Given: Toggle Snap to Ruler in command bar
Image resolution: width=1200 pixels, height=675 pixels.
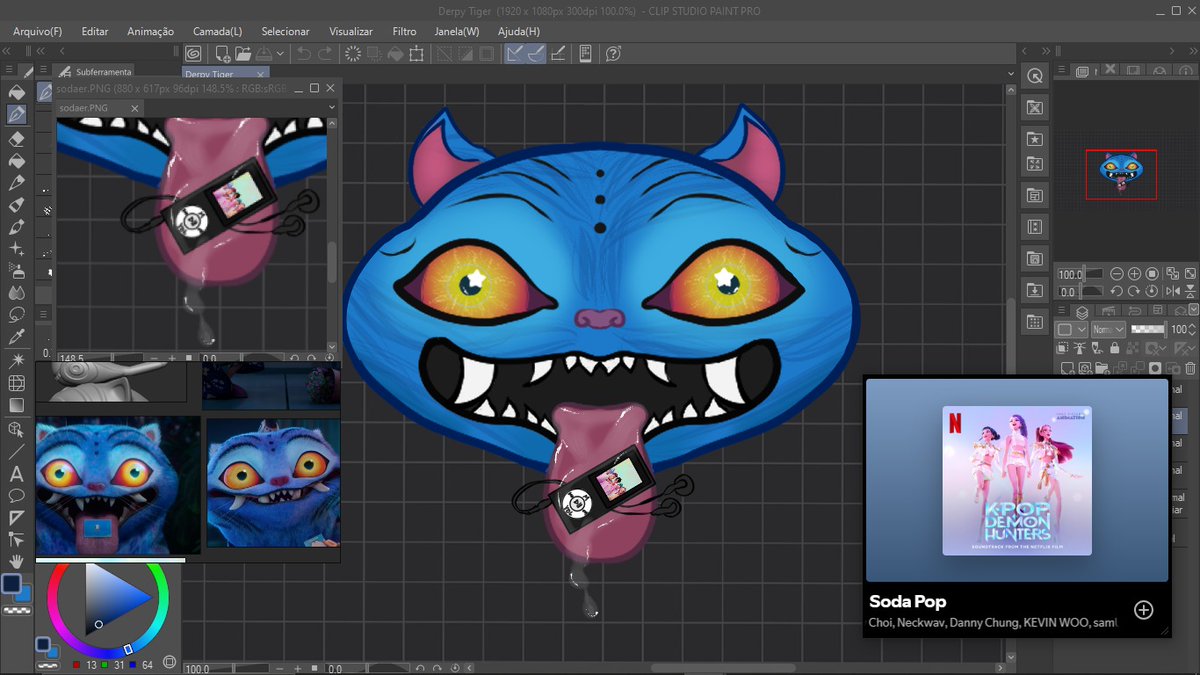Looking at the screenshot, I should point(513,53).
